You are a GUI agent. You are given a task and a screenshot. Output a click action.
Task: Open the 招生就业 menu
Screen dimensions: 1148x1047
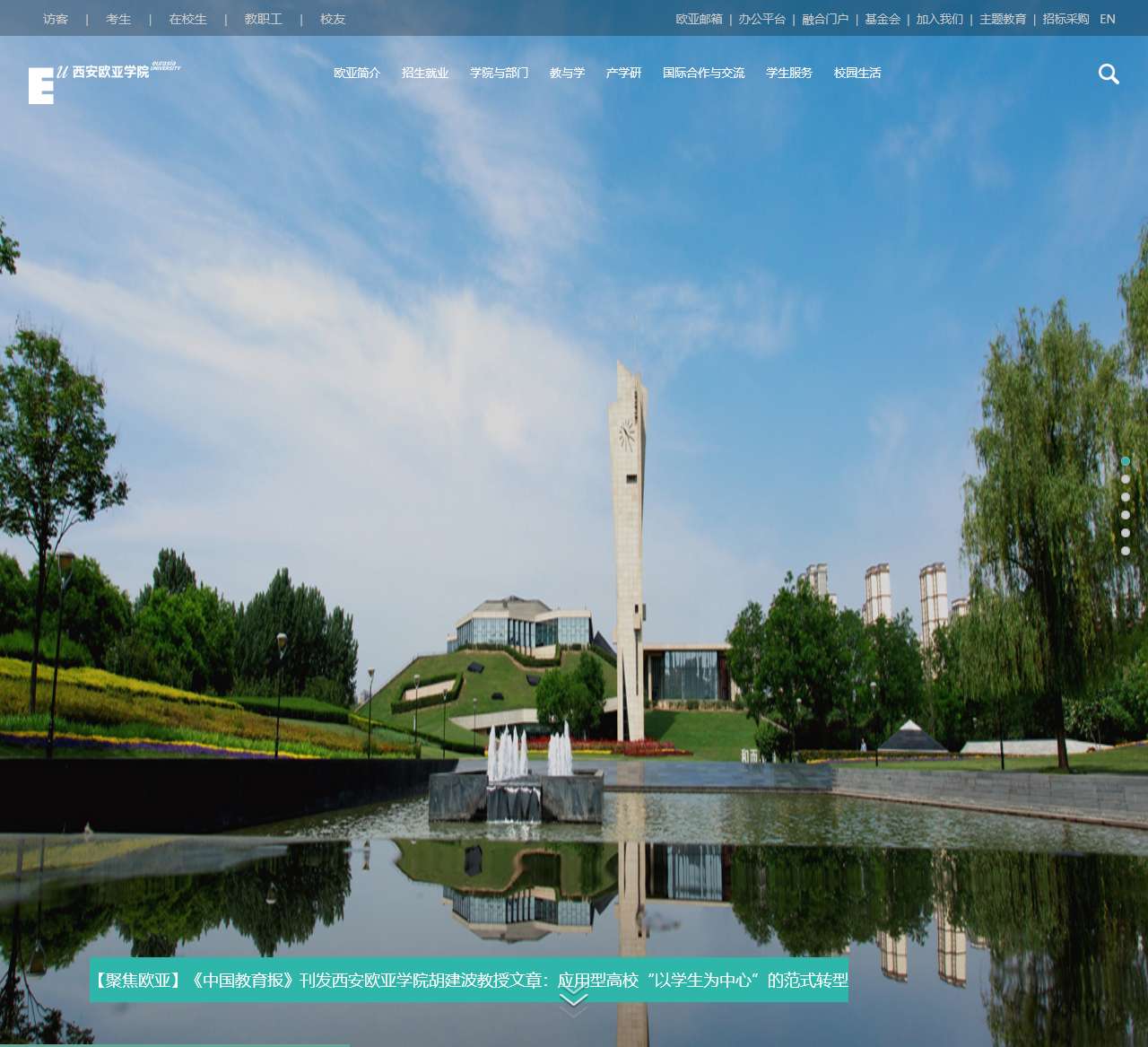coord(425,73)
